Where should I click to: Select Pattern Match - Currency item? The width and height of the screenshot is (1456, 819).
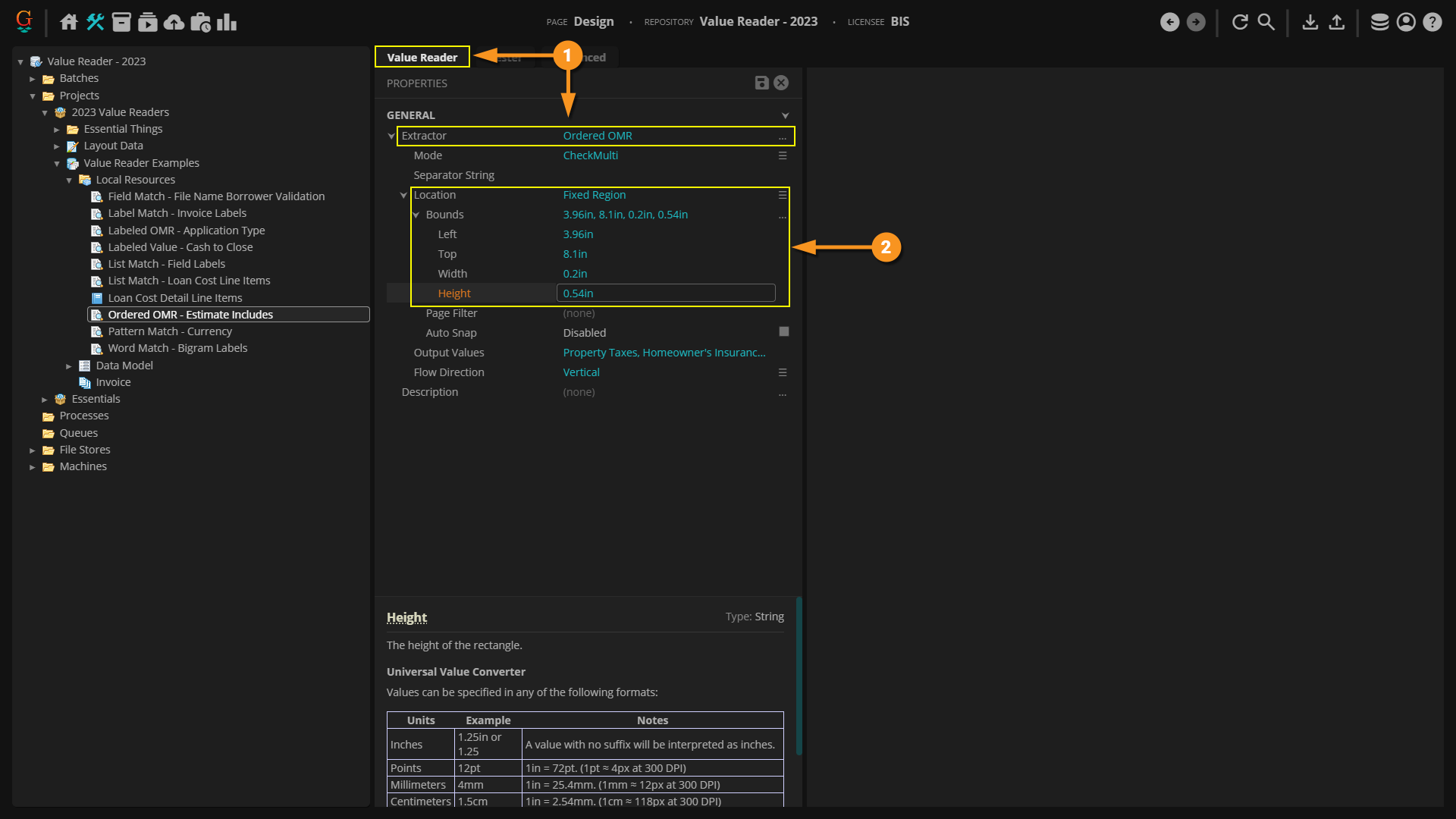(170, 331)
